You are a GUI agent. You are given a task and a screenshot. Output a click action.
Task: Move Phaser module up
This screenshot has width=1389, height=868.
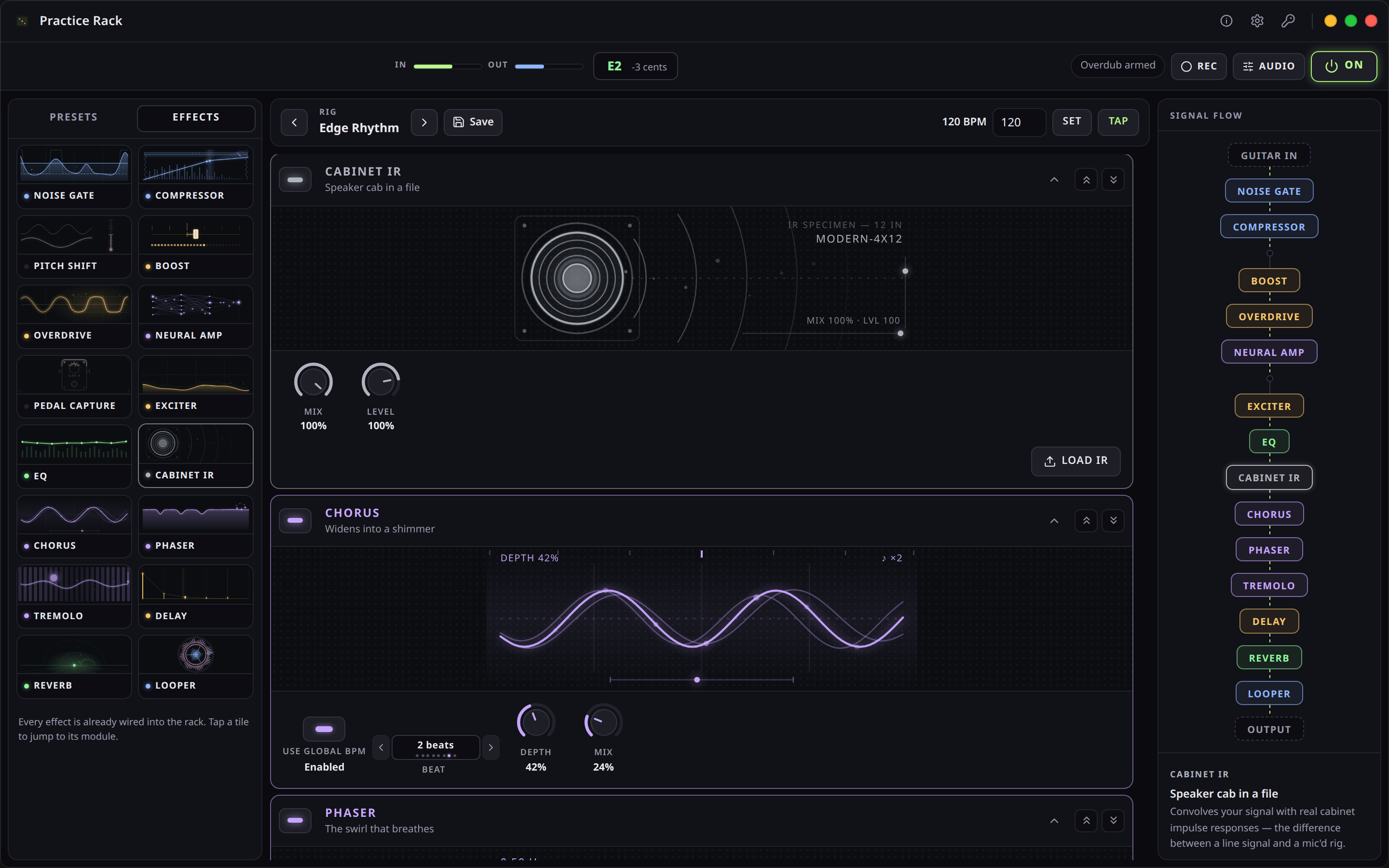click(x=1086, y=821)
